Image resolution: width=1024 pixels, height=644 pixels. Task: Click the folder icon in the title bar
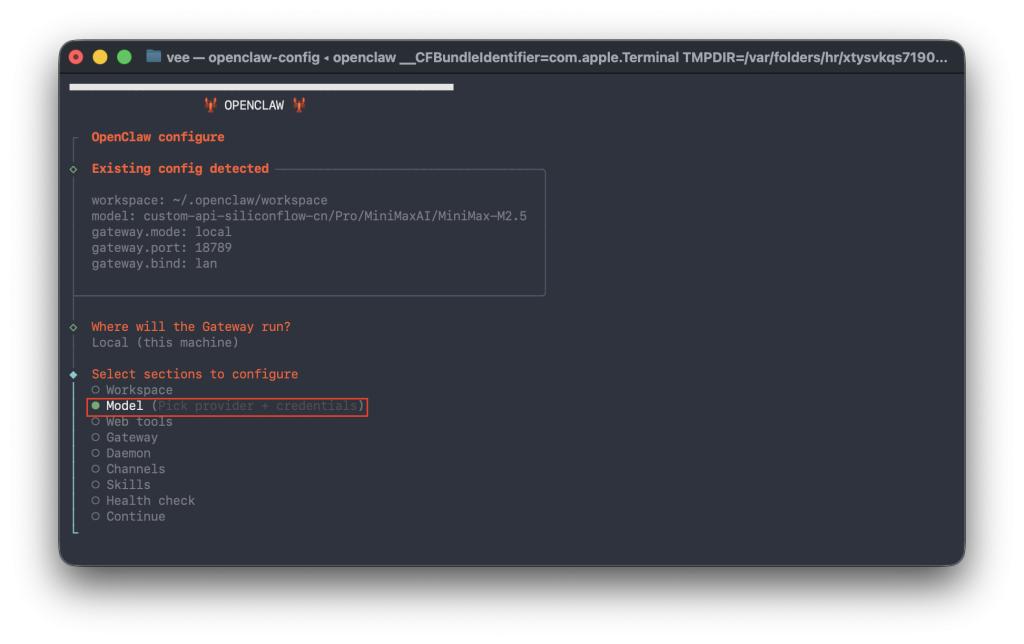153,57
